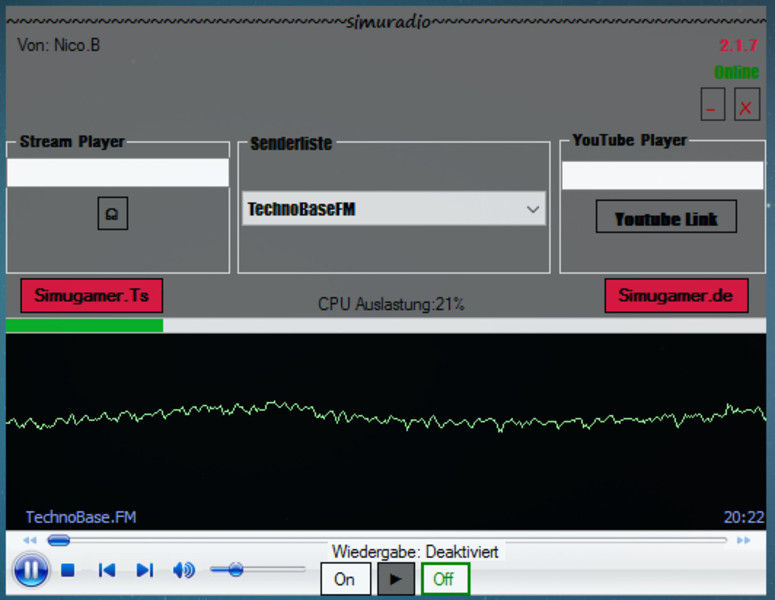
Task: Click the stop playback square icon
Action: coord(68,570)
